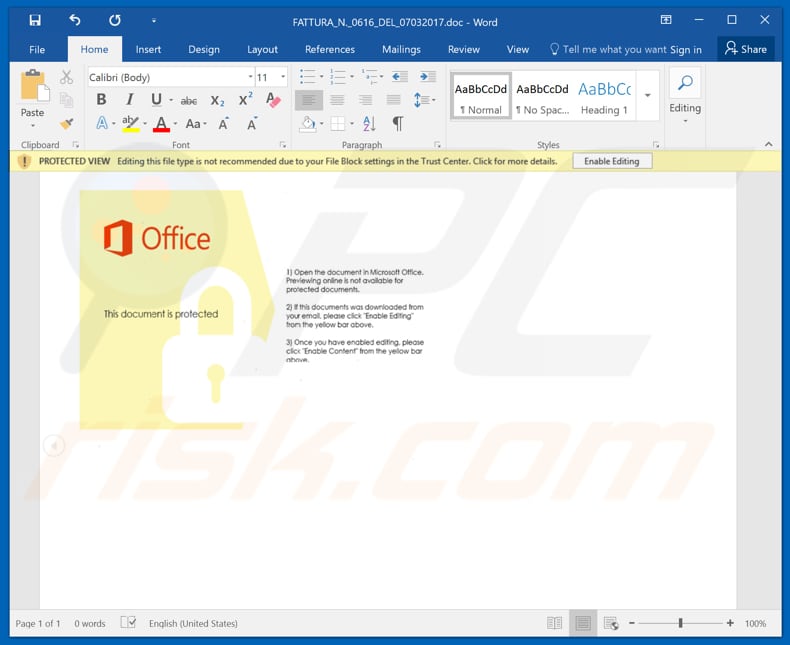Image resolution: width=790 pixels, height=645 pixels.
Task: Click the Cut scissors icon
Action: tap(67, 77)
